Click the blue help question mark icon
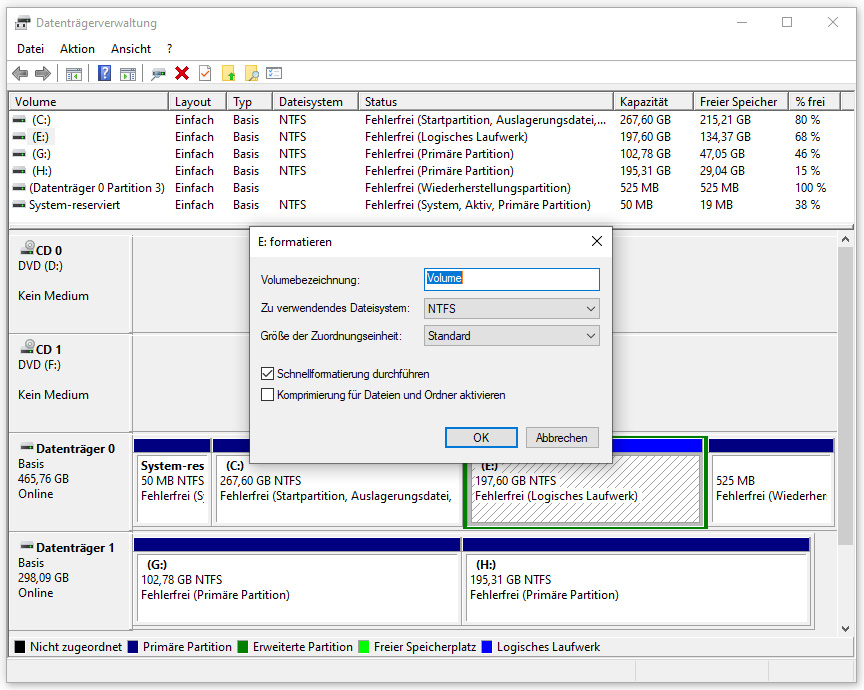The width and height of the screenshot is (864, 690). [x=104, y=73]
